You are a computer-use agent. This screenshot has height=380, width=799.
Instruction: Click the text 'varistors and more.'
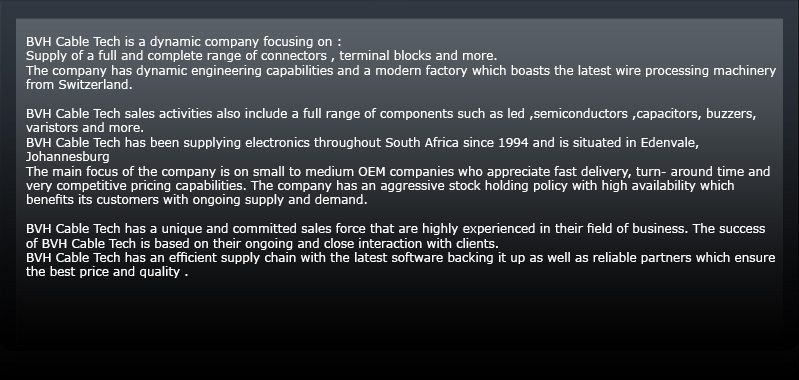click(85, 127)
